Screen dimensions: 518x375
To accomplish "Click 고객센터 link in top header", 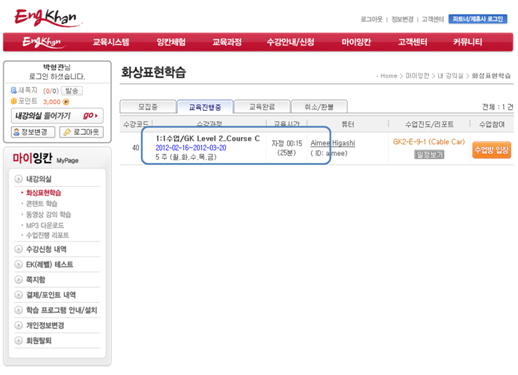I will (x=433, y=19).
